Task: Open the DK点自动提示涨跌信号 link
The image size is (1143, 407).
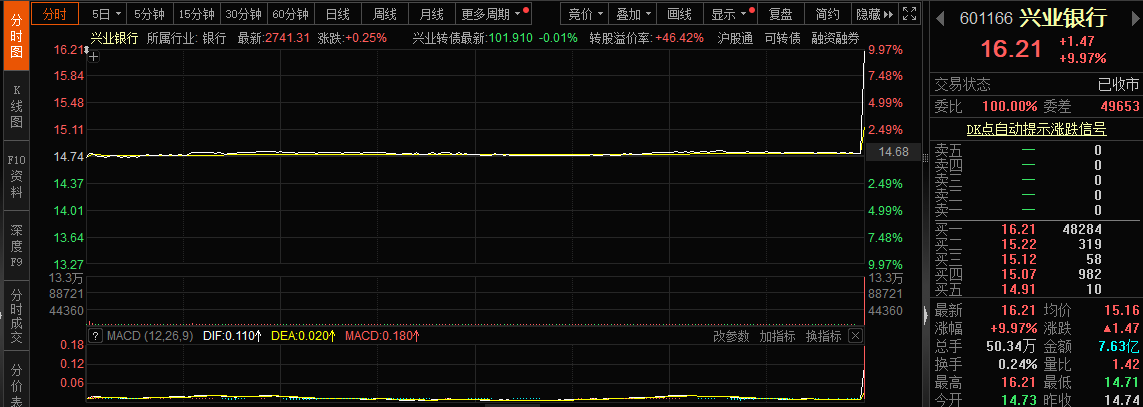Action: pos(1036,128)
